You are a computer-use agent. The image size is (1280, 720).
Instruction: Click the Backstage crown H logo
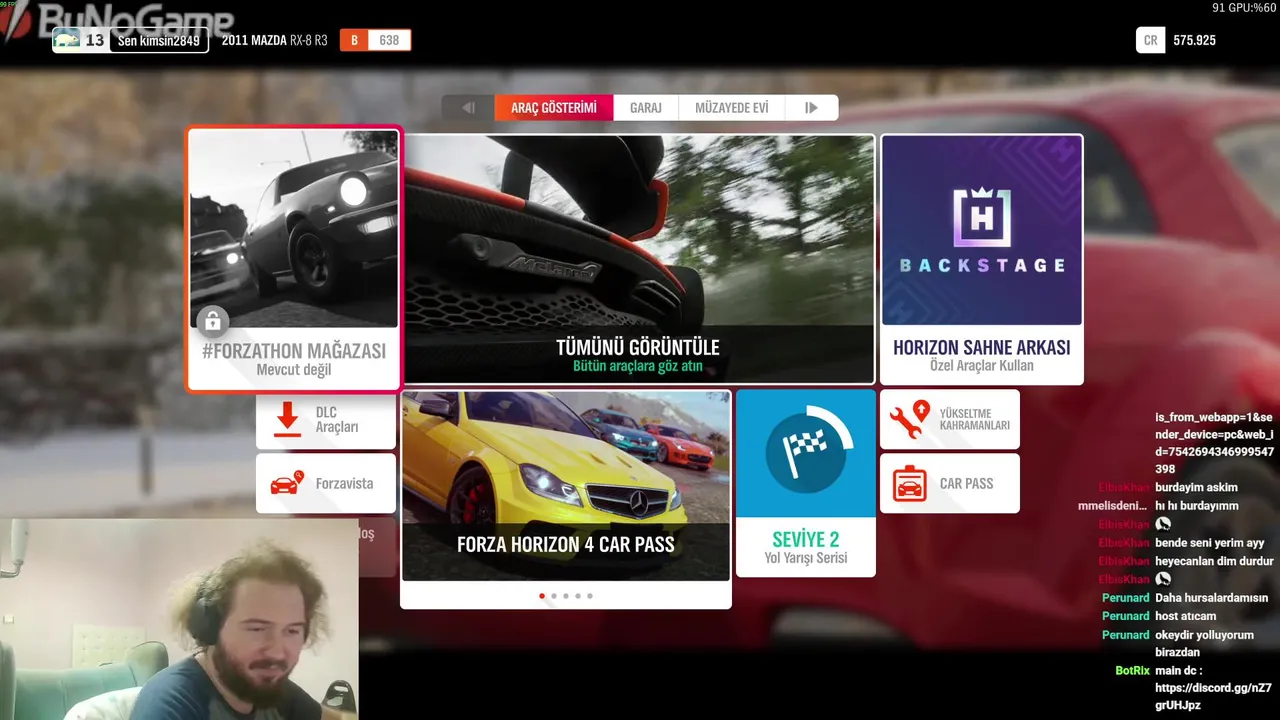981,216
